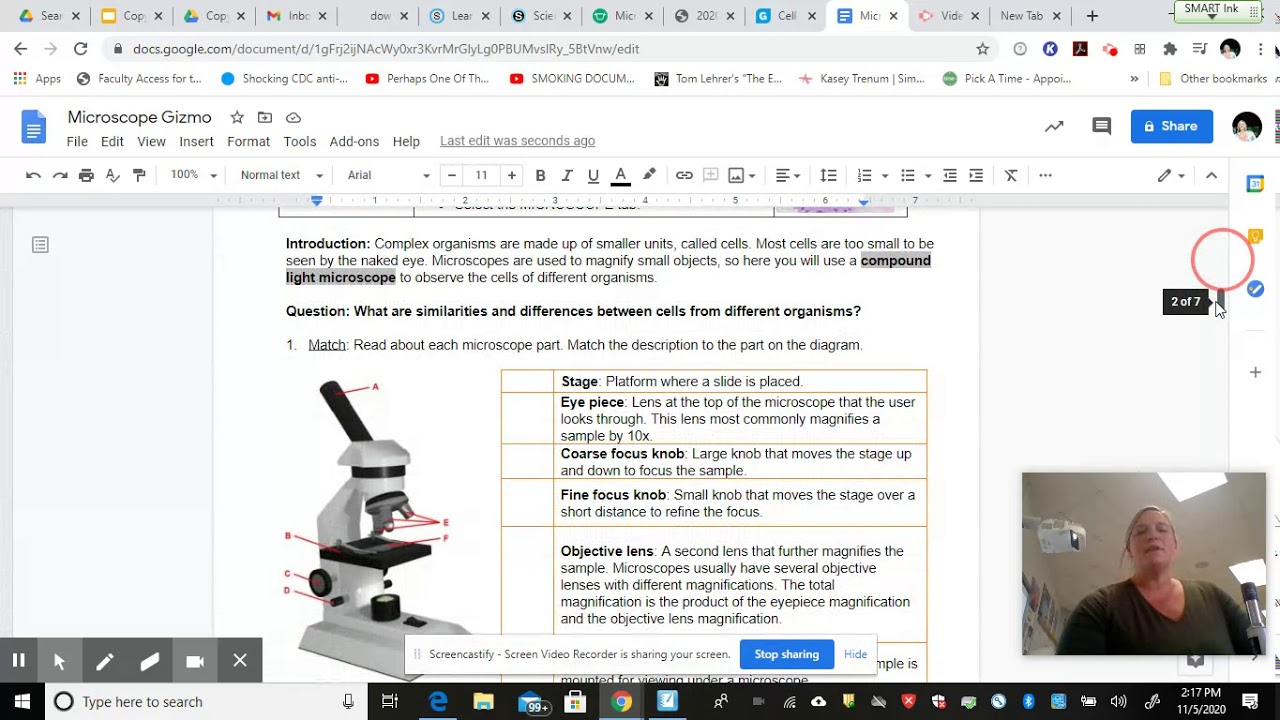Open the View menu
The width and height of the screenshot is (1280, 720).
(151, 141)
